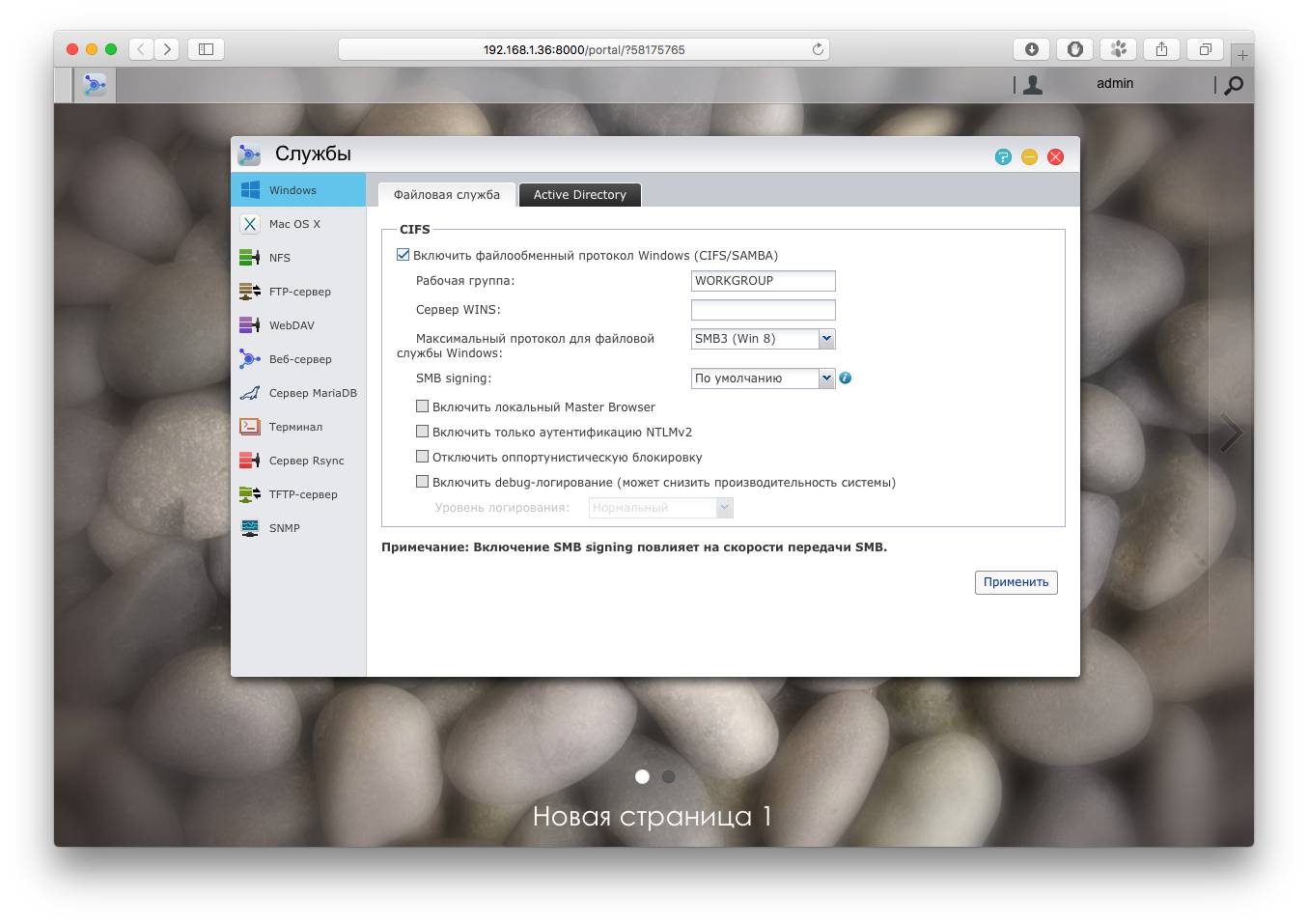Toggle Safari sidebar icon

click(206, 49)
